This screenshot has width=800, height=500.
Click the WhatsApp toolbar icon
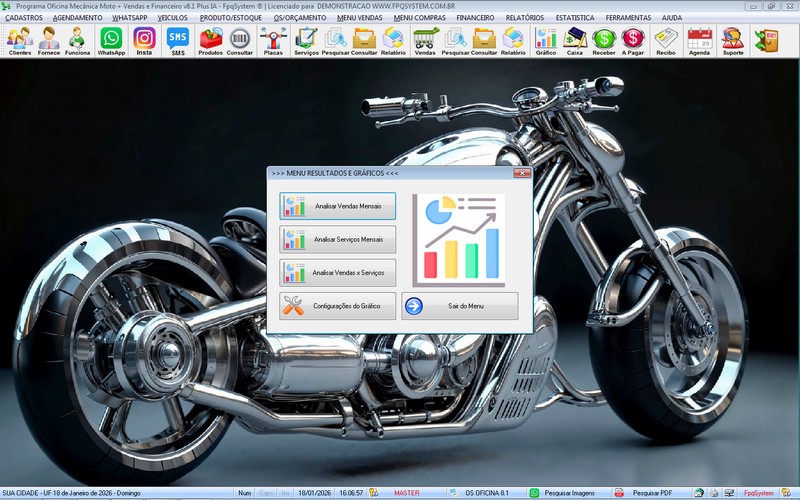(111, 40)
